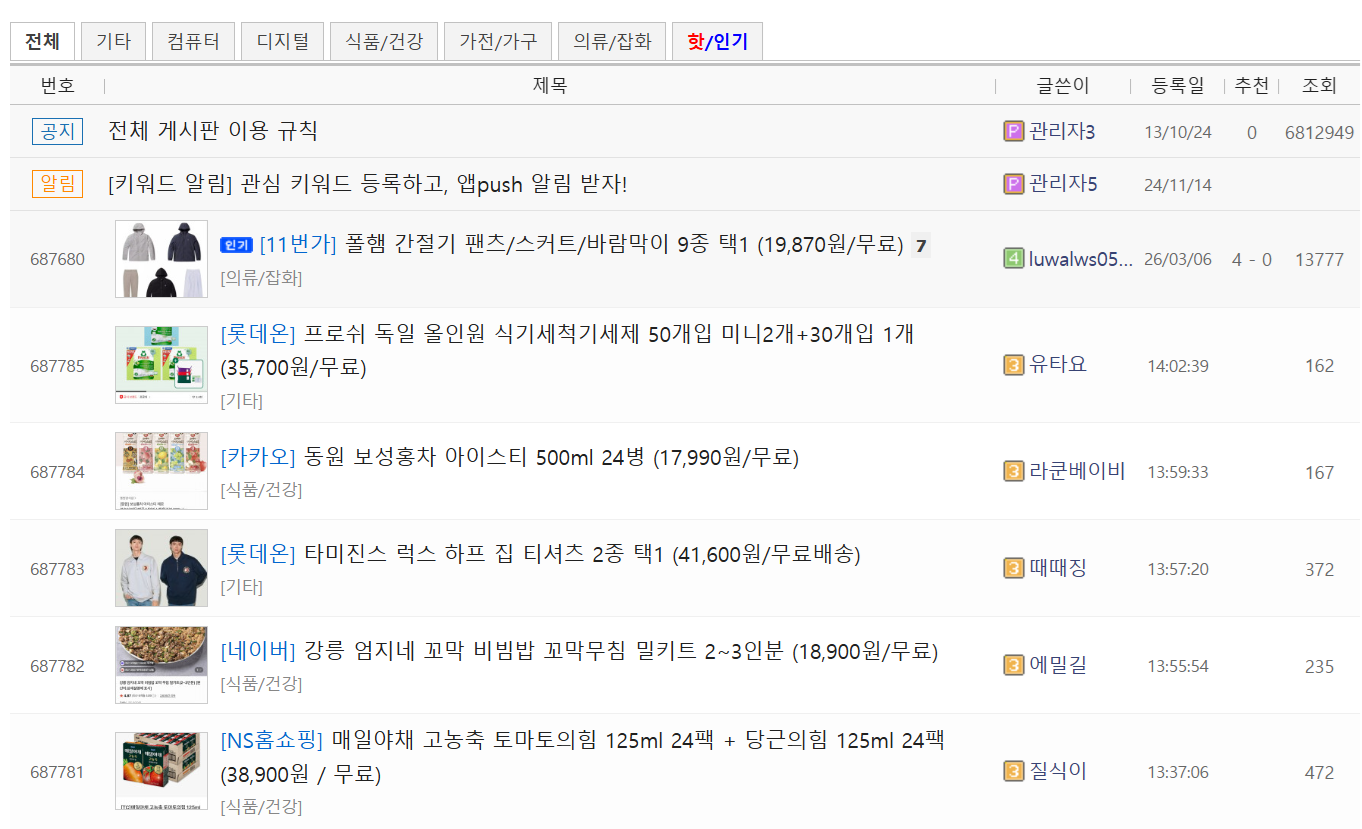Open the 컴퓨터 category tab

tap(192, 42)
